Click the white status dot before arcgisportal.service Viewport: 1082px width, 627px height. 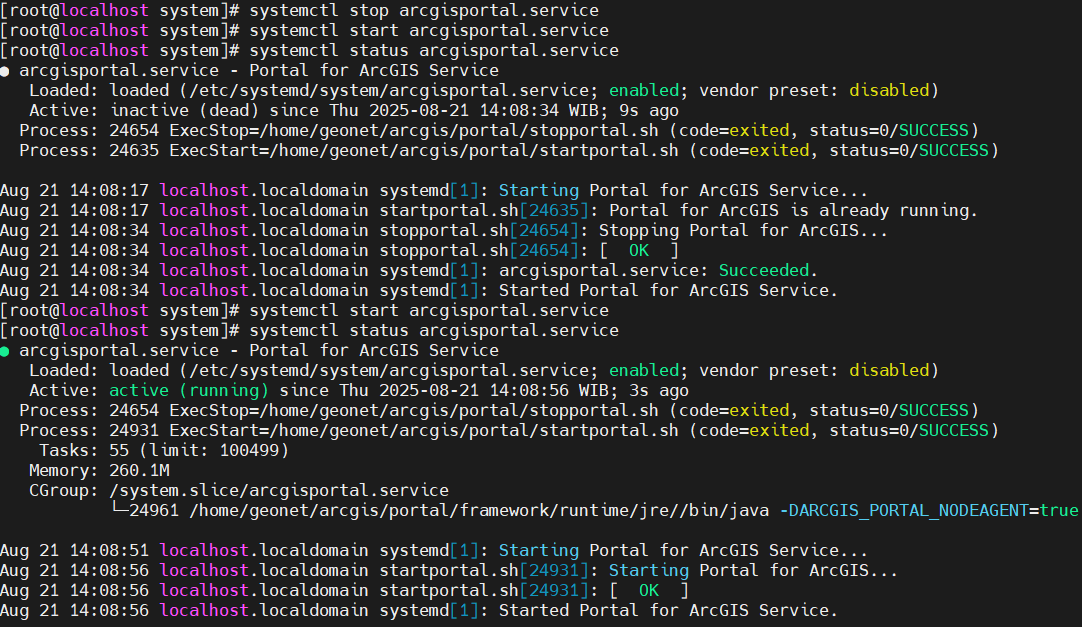(x=5, y=71)
